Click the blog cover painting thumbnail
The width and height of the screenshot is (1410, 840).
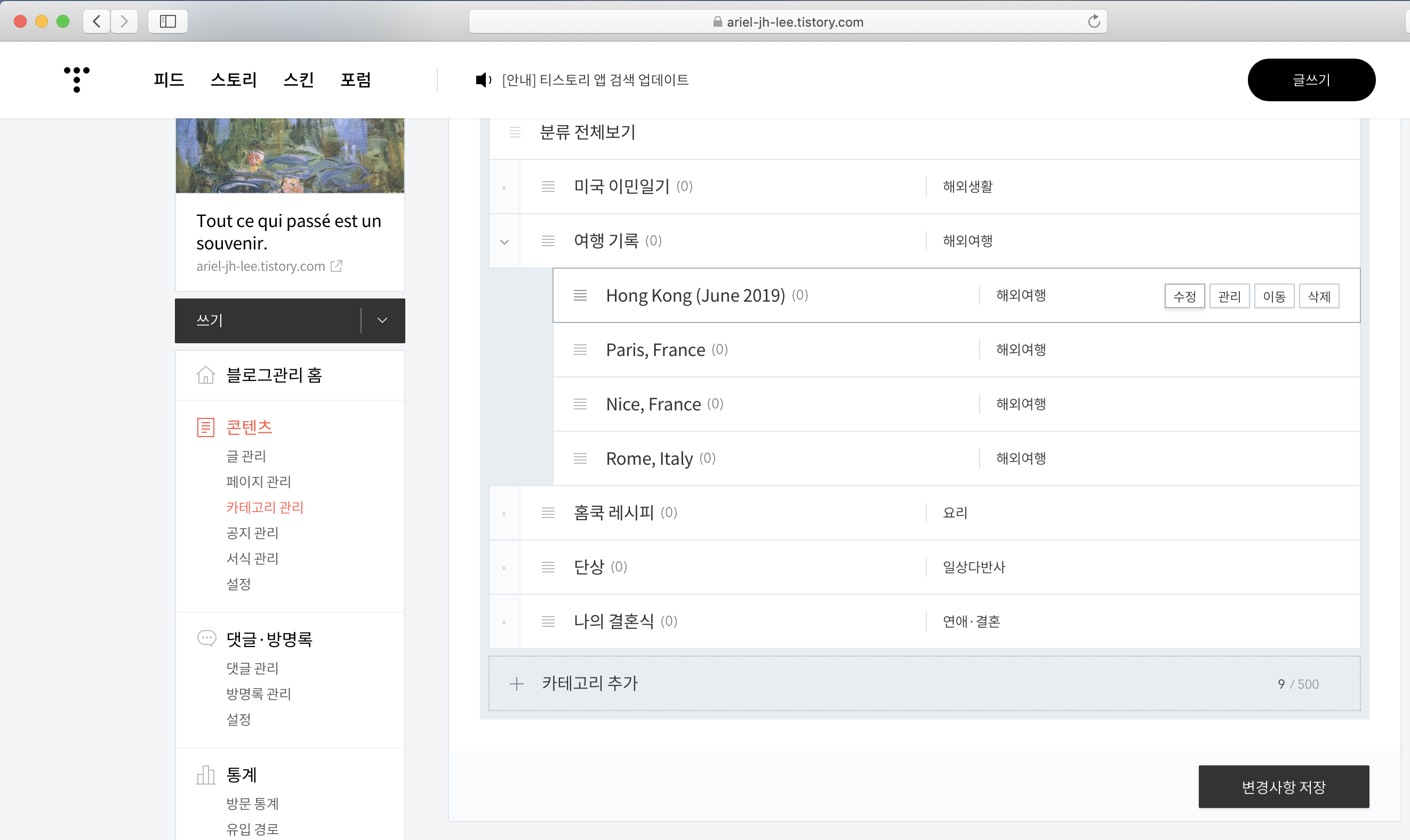290,156
